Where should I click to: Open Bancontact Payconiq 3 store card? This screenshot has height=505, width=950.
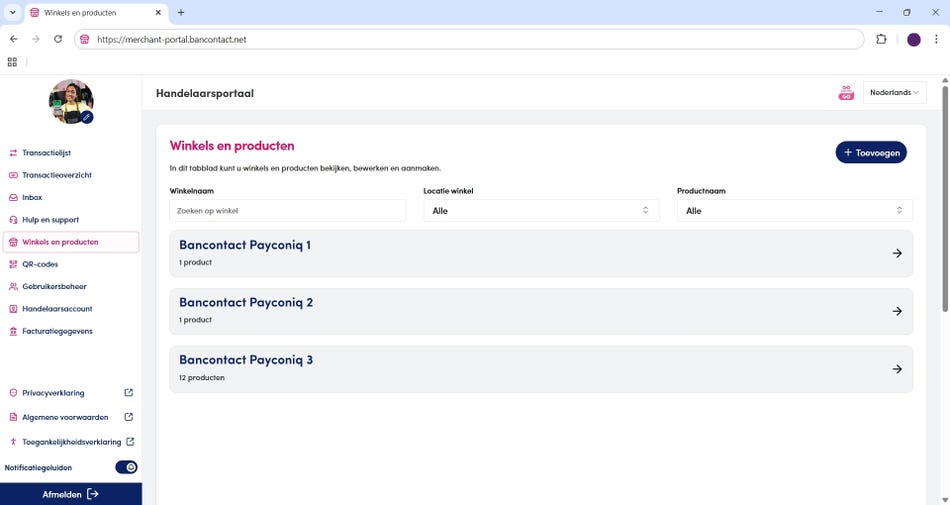tap(541, 369)
